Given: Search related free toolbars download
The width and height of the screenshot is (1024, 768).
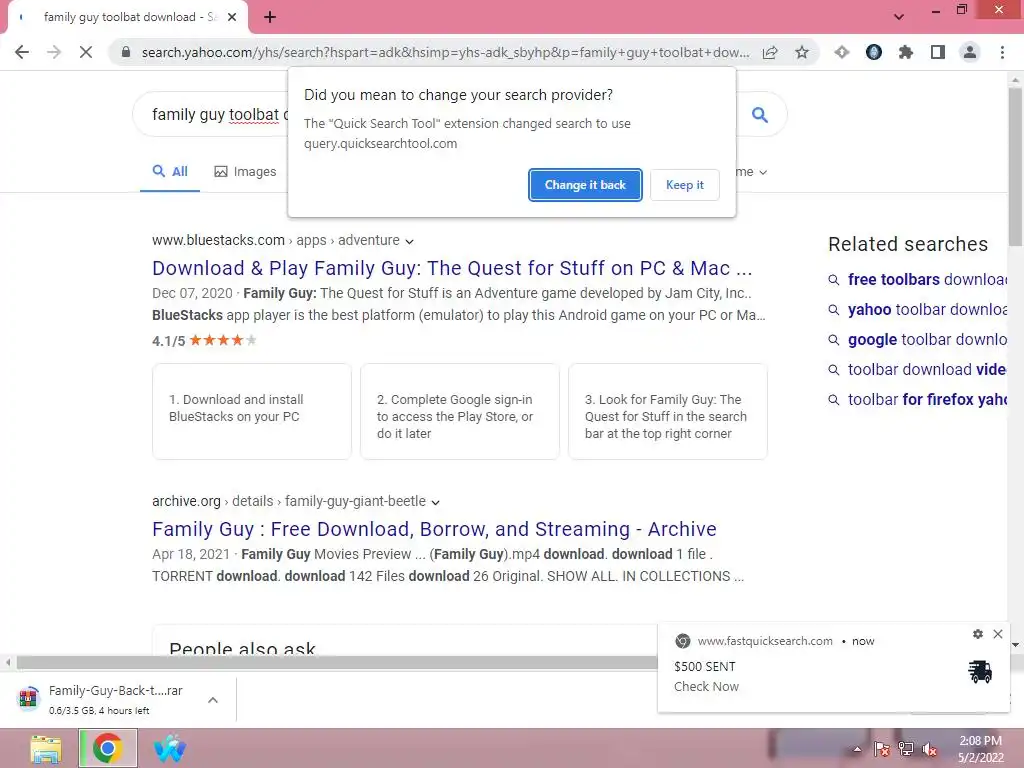Looking at the screenshot, I should point(927,280).
